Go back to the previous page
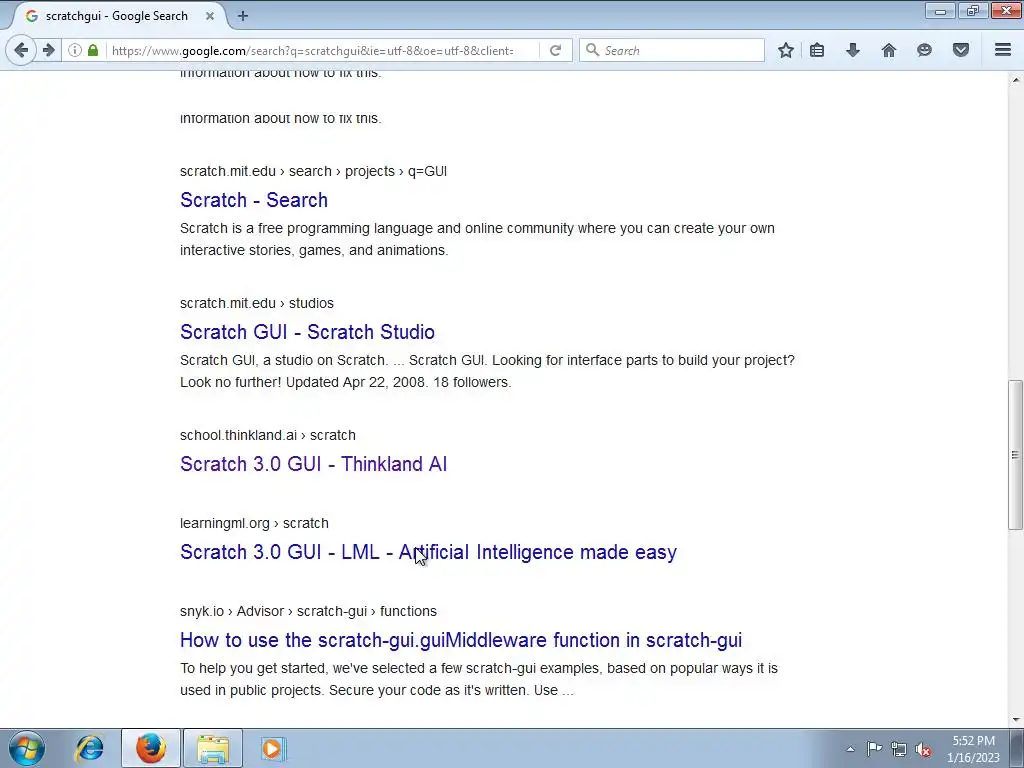Screen dimensions: 1024x768 [21, 50]
